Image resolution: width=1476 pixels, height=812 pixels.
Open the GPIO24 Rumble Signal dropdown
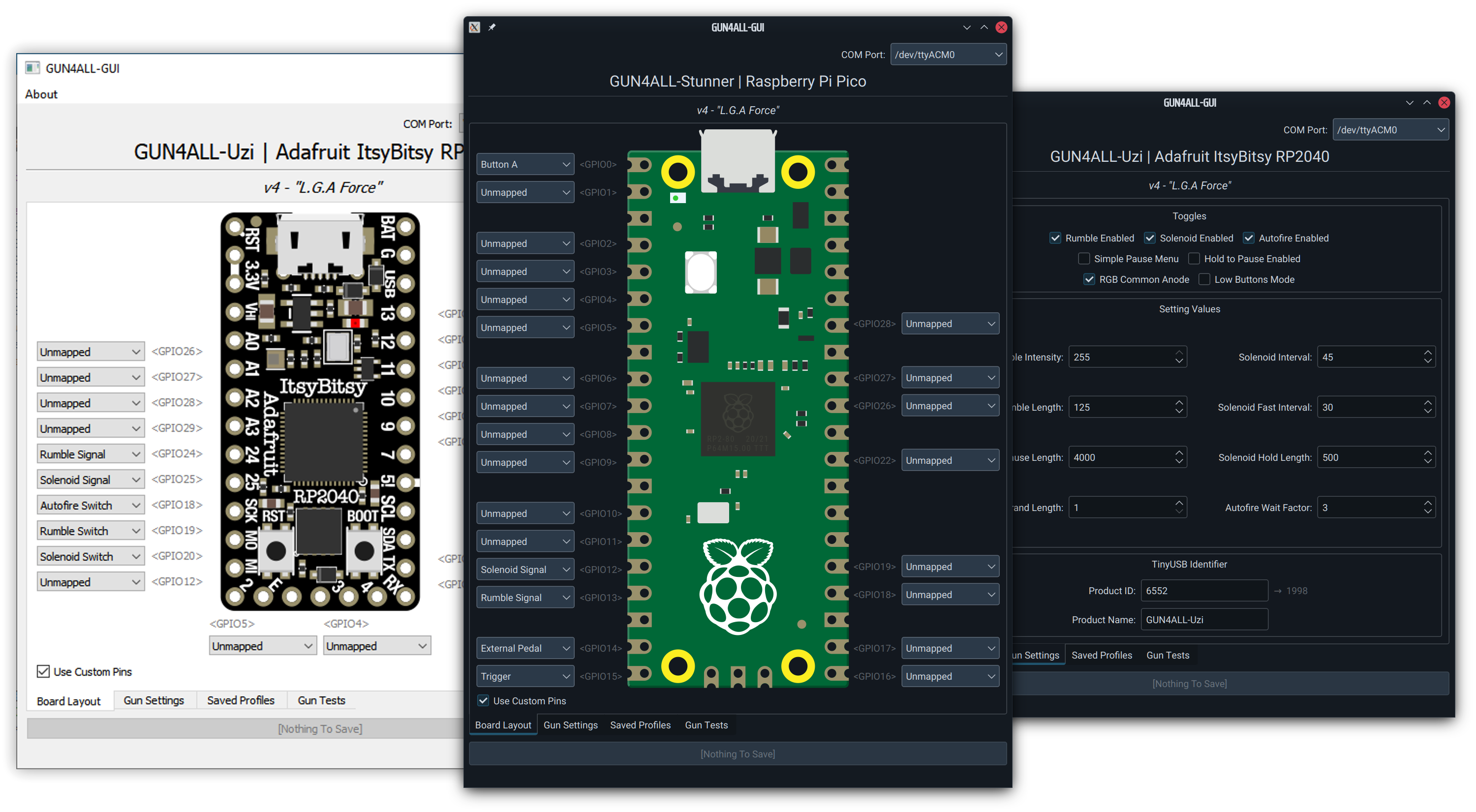(x=90, y=454)
